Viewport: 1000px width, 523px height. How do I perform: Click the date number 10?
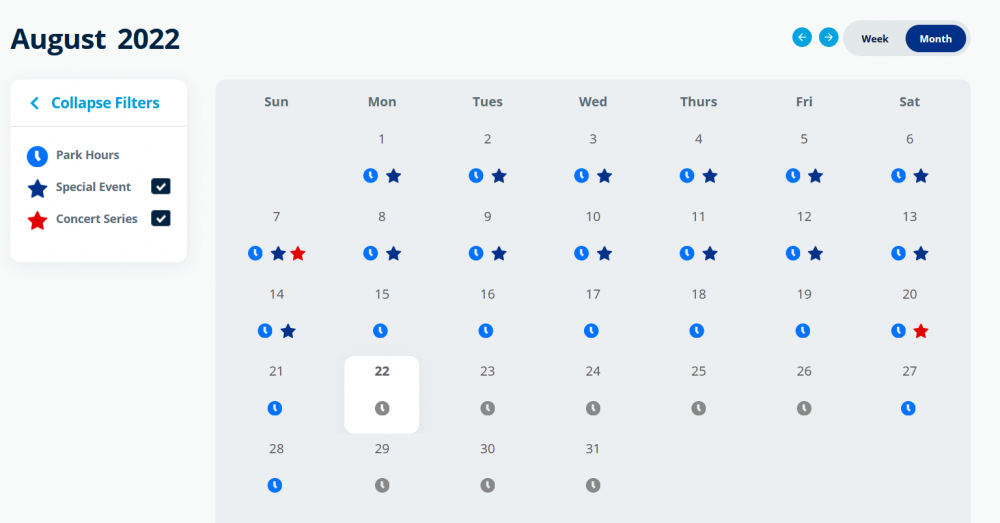click(593, 217)
